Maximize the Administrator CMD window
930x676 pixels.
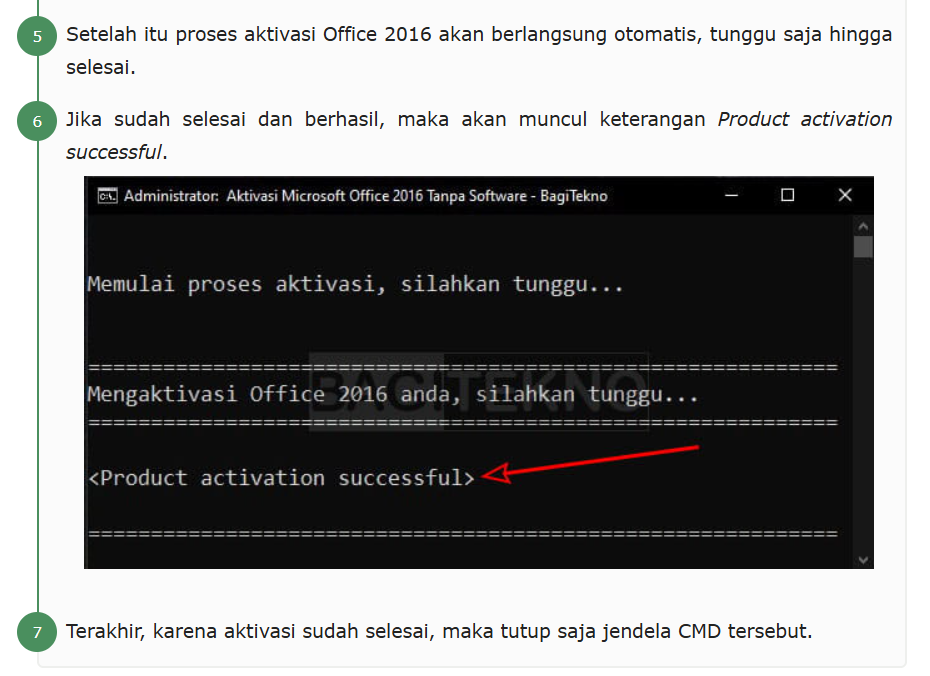click(x=787, y=195)
